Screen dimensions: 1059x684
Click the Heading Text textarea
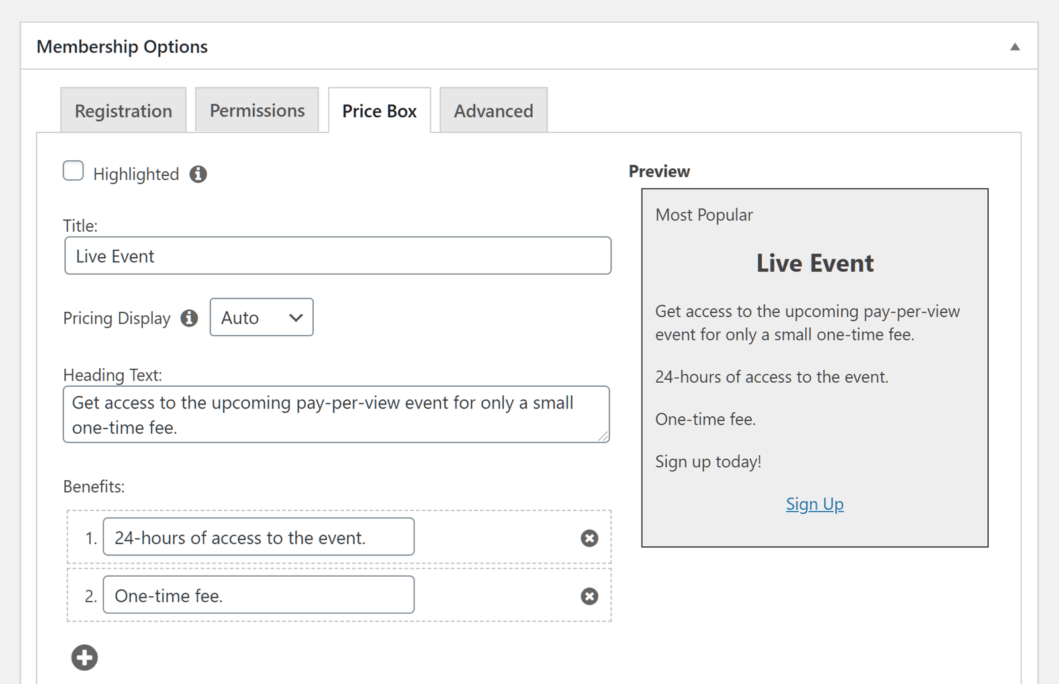(338, 413)
